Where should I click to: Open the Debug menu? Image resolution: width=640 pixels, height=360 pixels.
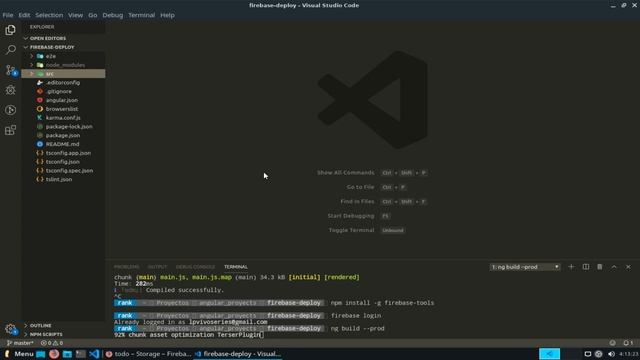point(113,15)
